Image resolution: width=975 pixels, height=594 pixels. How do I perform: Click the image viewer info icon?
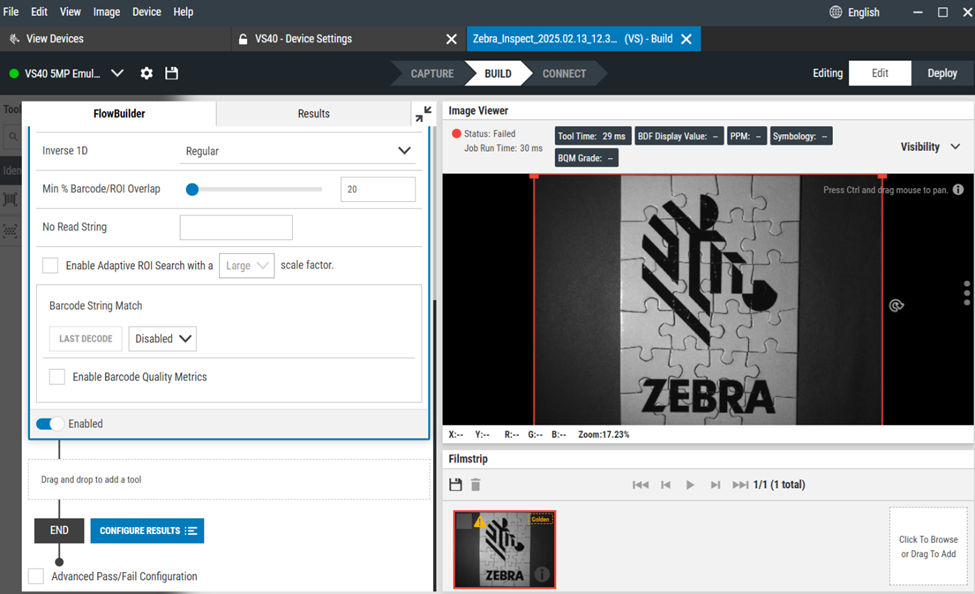pyautogui.click(x=958, y=189)
